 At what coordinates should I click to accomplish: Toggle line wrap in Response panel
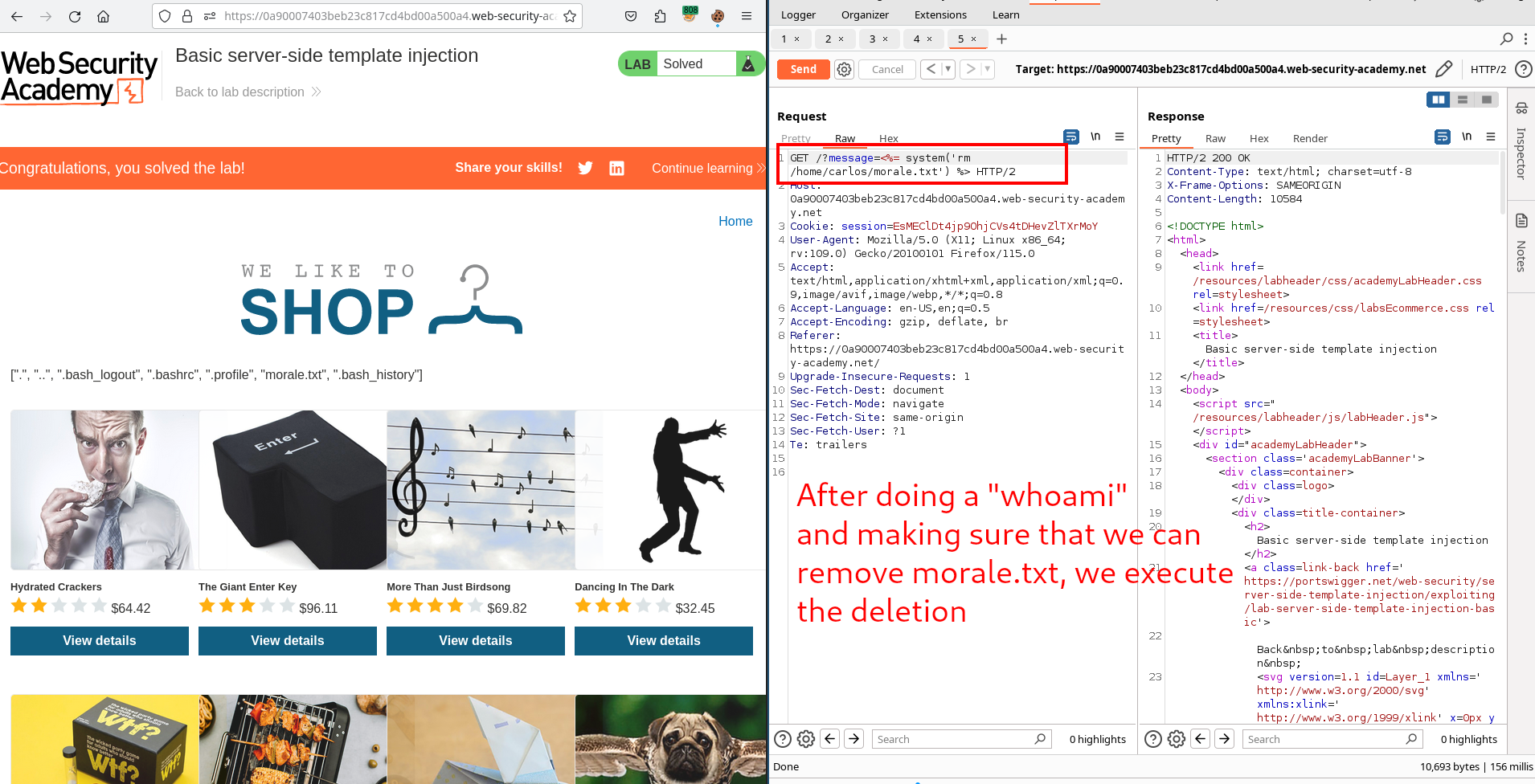pos(1443,137)
